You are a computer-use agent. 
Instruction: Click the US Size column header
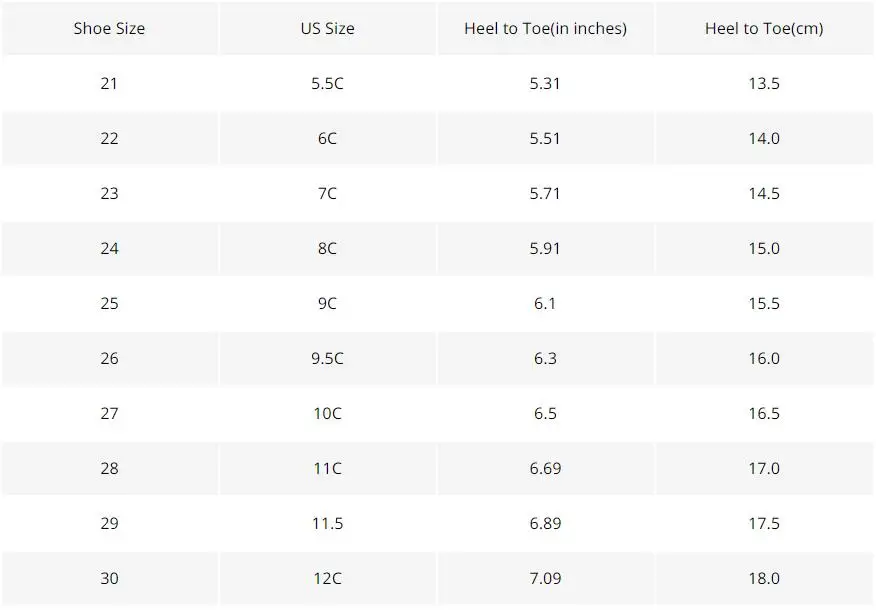327,29
